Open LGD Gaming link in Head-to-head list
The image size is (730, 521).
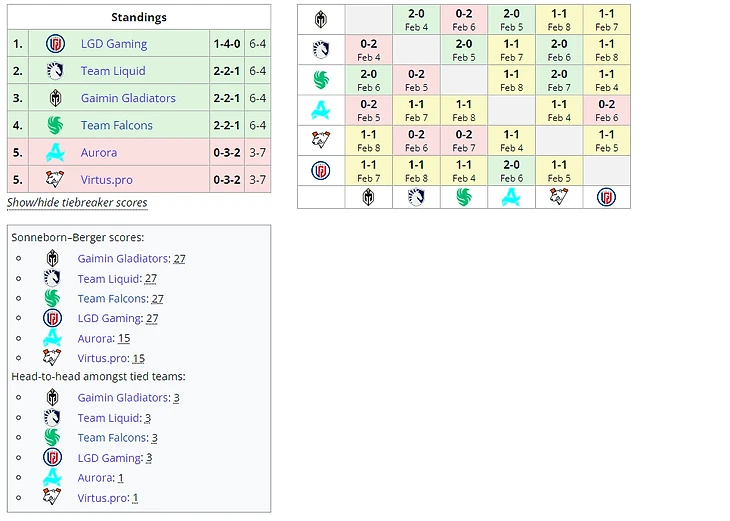(x=110, y=458)
